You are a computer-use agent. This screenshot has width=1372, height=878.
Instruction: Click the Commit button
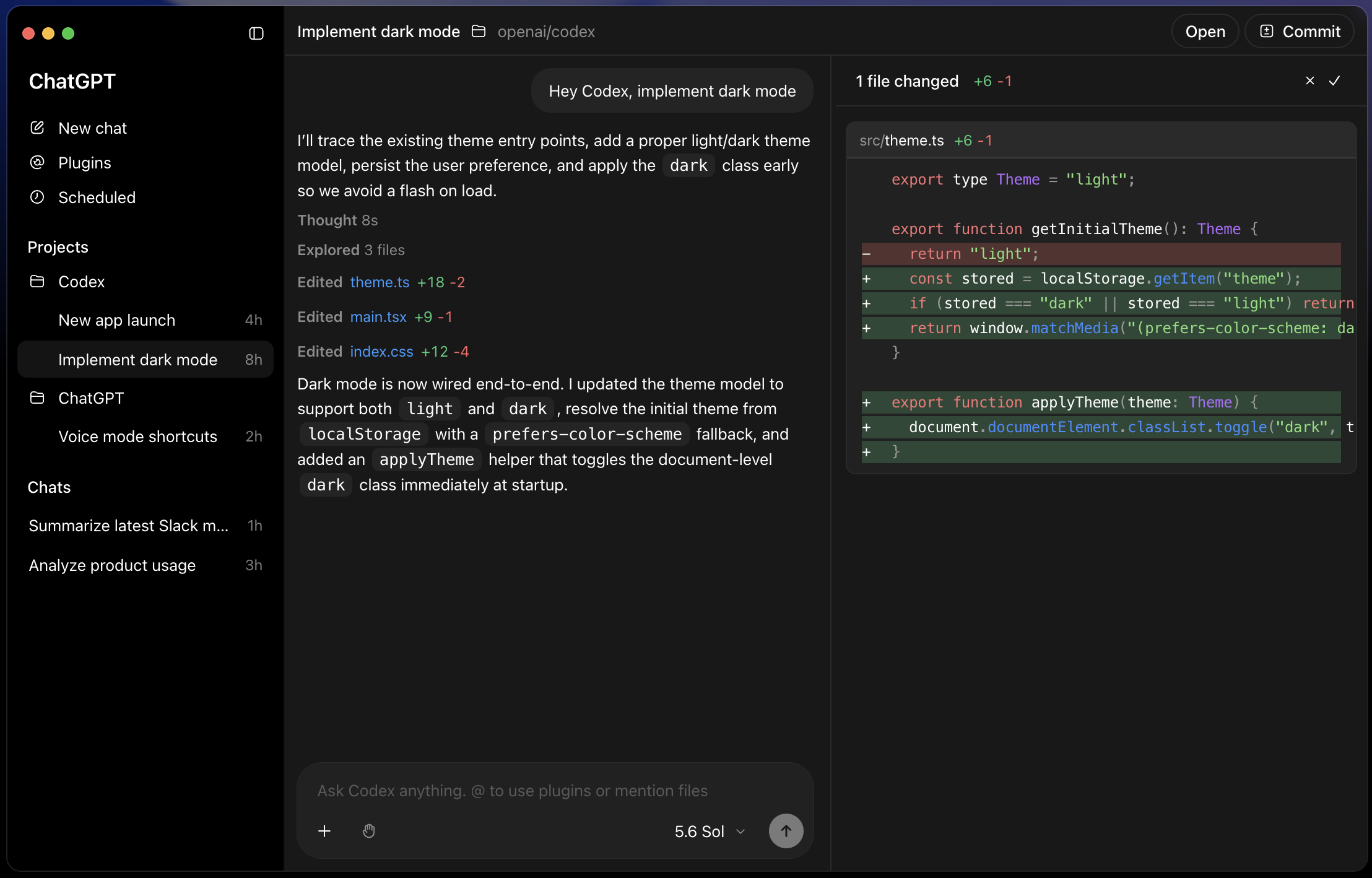coord(1300,32)
